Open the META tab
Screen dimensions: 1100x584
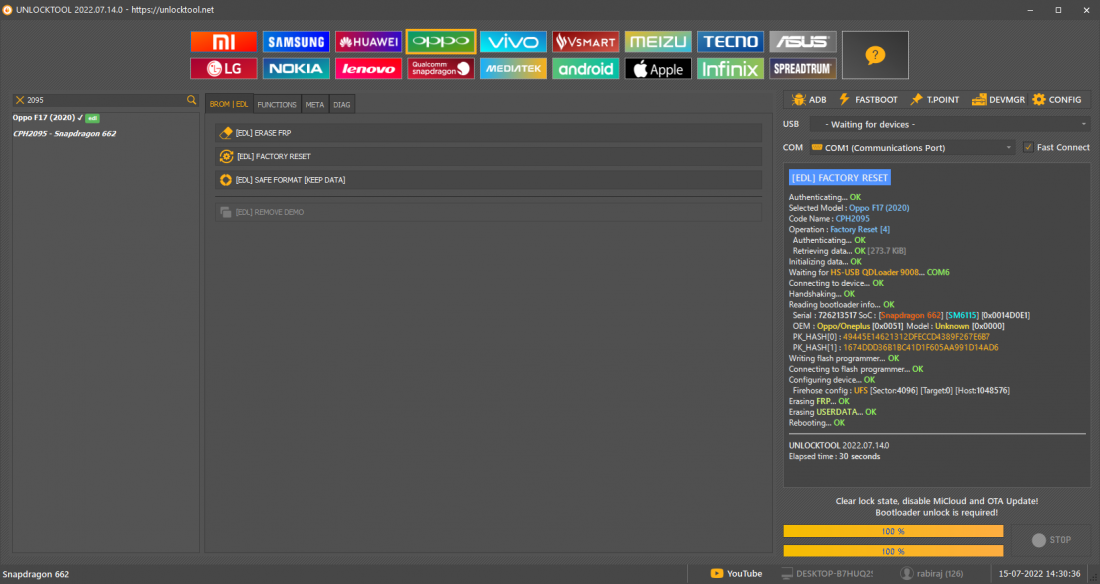pyautogui.click(x=314, y=105)
